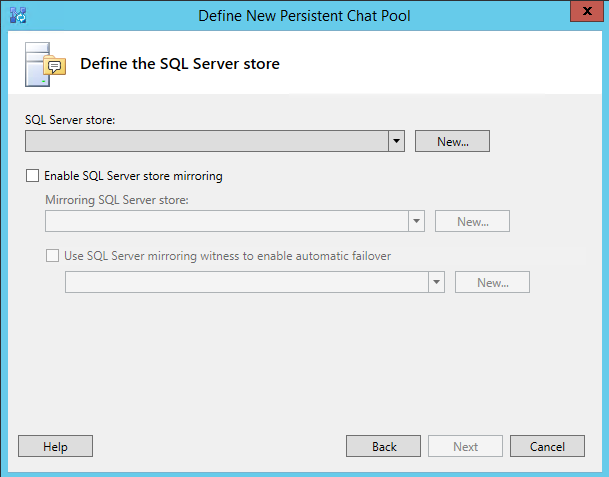This screenshot has width=609, height=477.
Task: Click inside the Mirroring SQL Server store field
Action: pos(227,221)
